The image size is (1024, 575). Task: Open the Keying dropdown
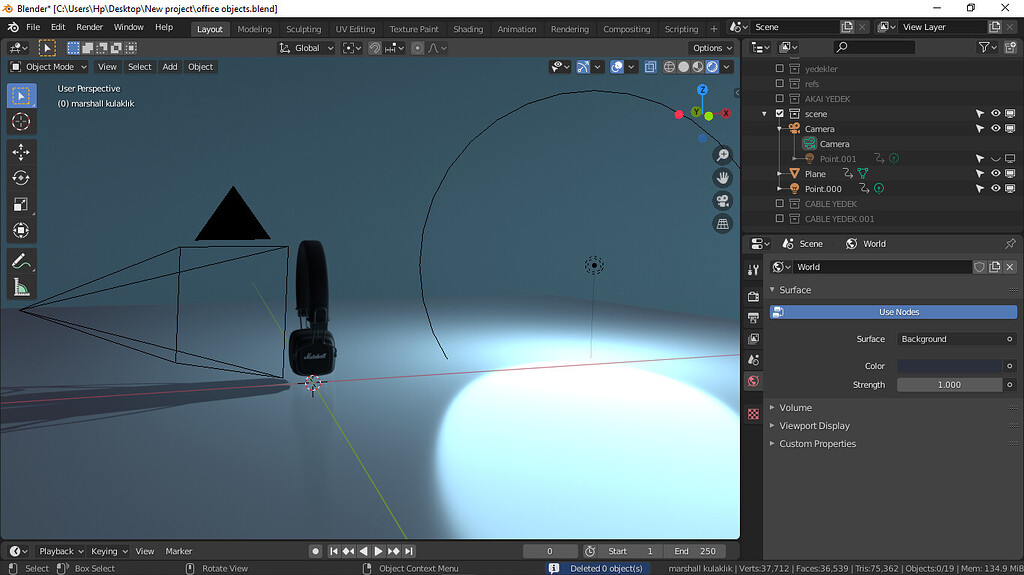pos(108,551)
